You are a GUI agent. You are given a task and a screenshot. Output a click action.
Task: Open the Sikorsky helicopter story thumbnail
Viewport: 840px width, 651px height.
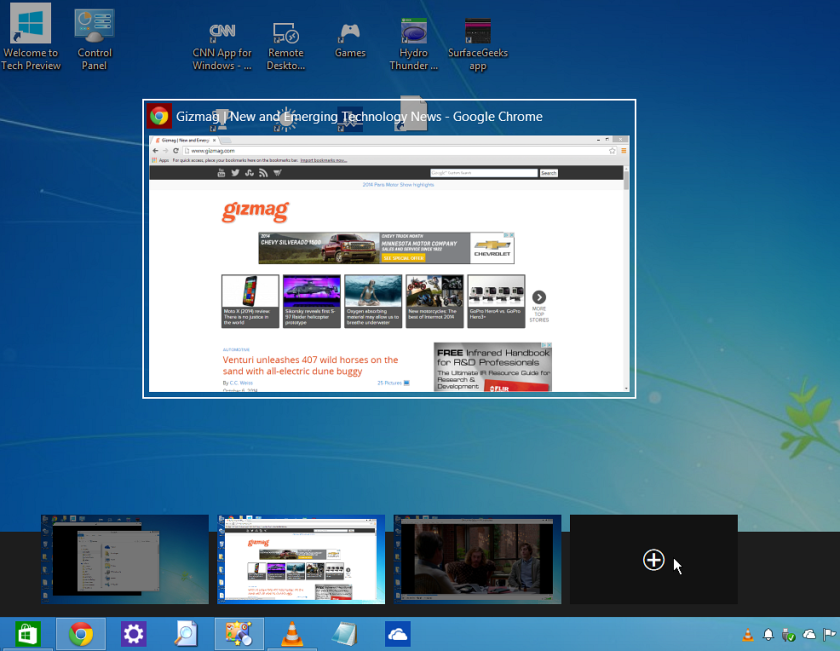[312, 301]
